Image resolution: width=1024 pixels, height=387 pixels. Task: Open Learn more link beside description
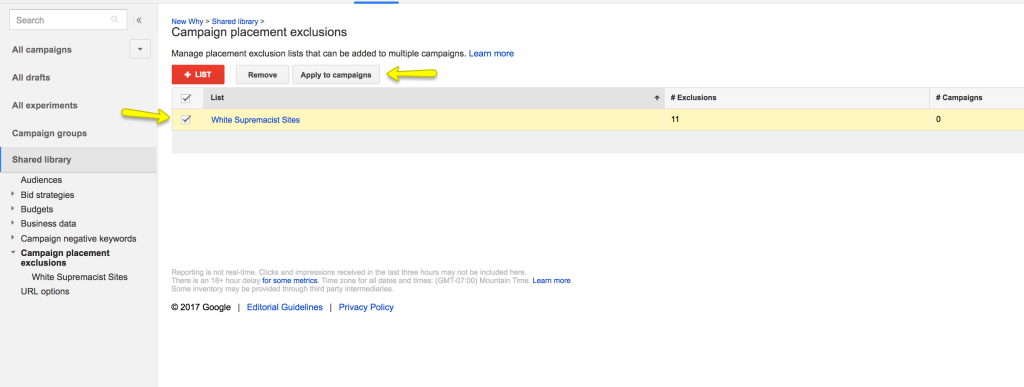point(491,54)
